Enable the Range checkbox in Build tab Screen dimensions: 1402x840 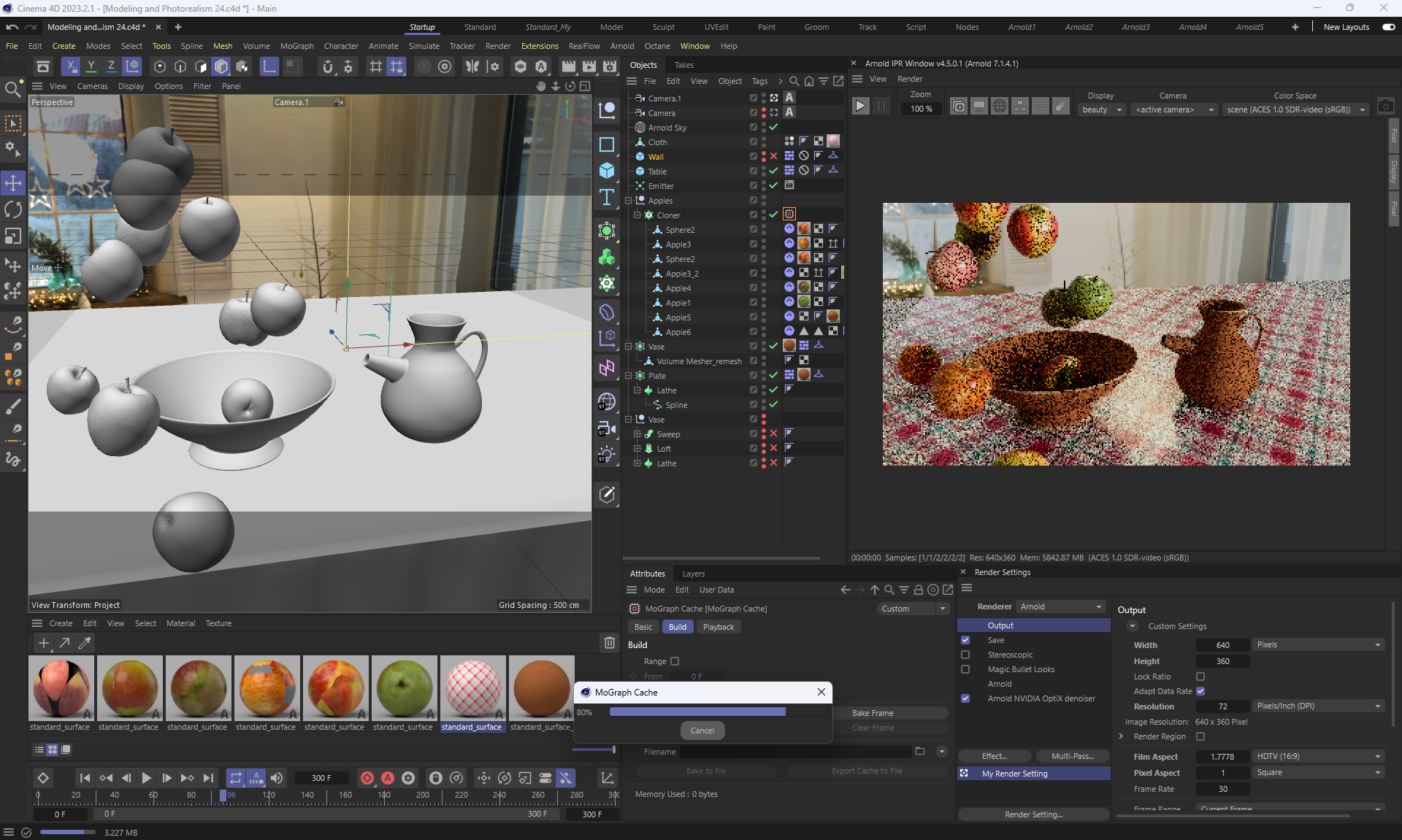[675, 661]
